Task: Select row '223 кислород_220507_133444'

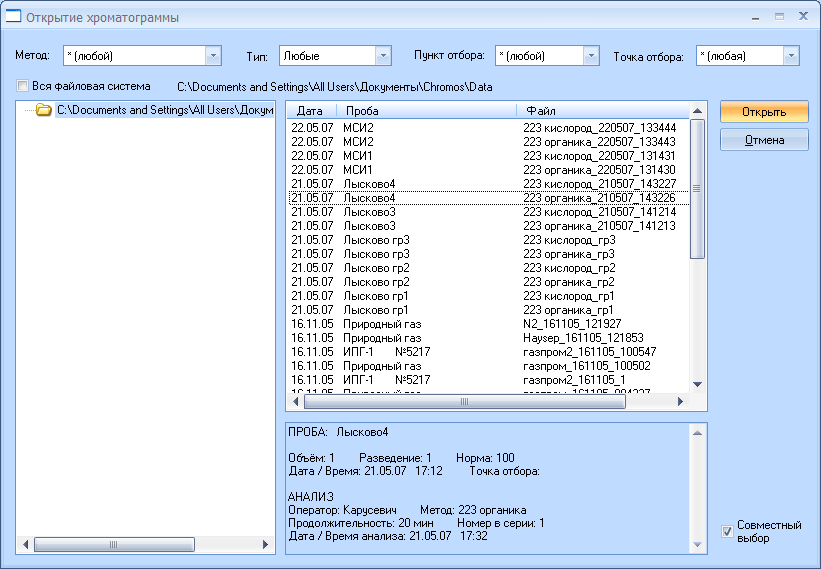Action: 599,128
